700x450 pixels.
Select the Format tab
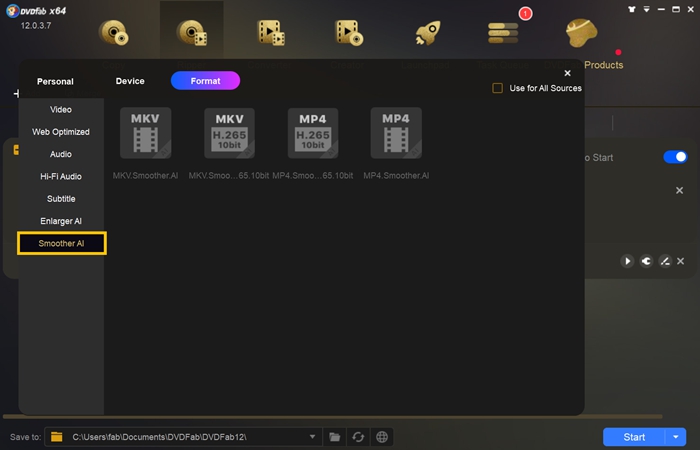coord(205,81)
